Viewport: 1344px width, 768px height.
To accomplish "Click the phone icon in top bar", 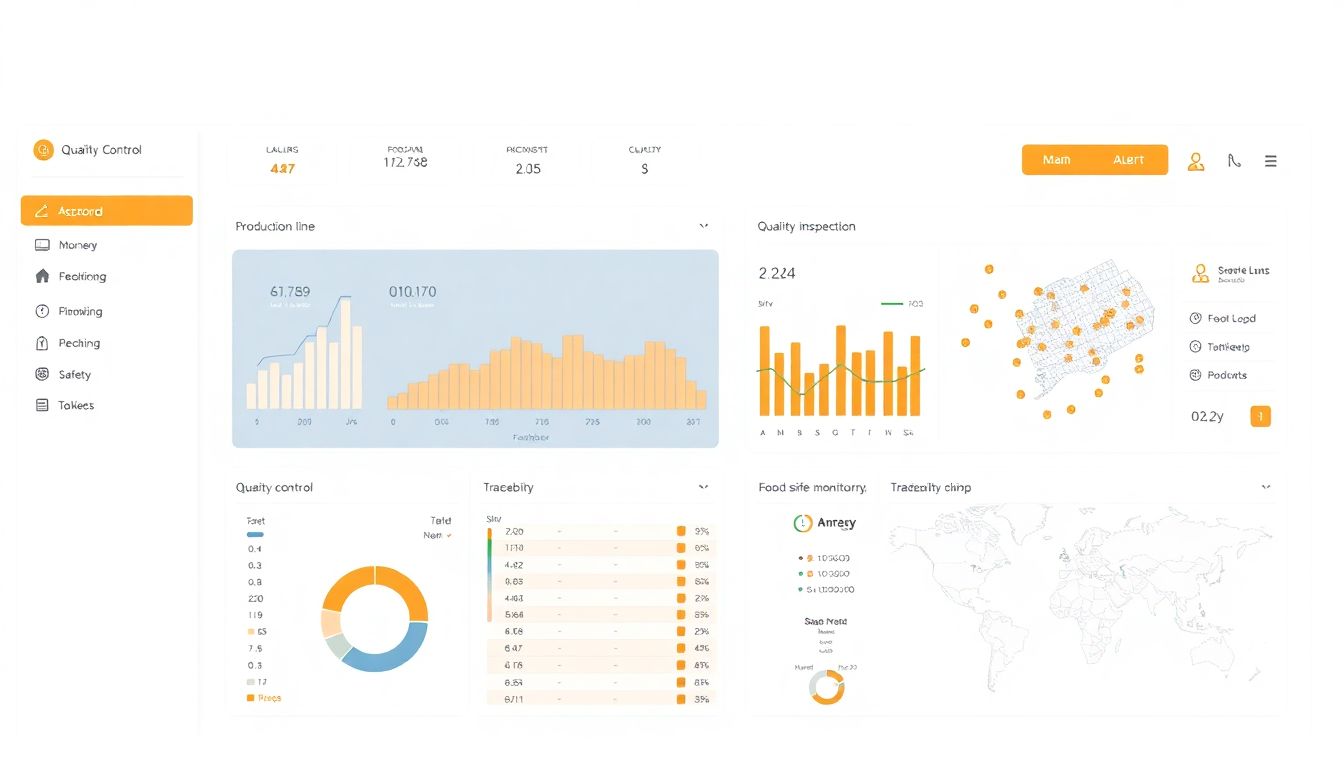I will 1234,161.
